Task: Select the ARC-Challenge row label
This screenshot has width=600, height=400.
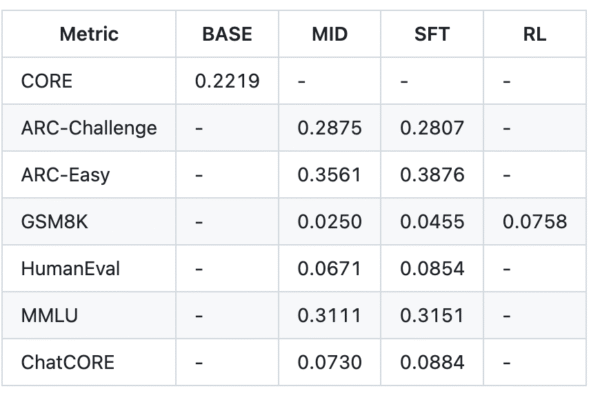Action: [x=89, y=128]
